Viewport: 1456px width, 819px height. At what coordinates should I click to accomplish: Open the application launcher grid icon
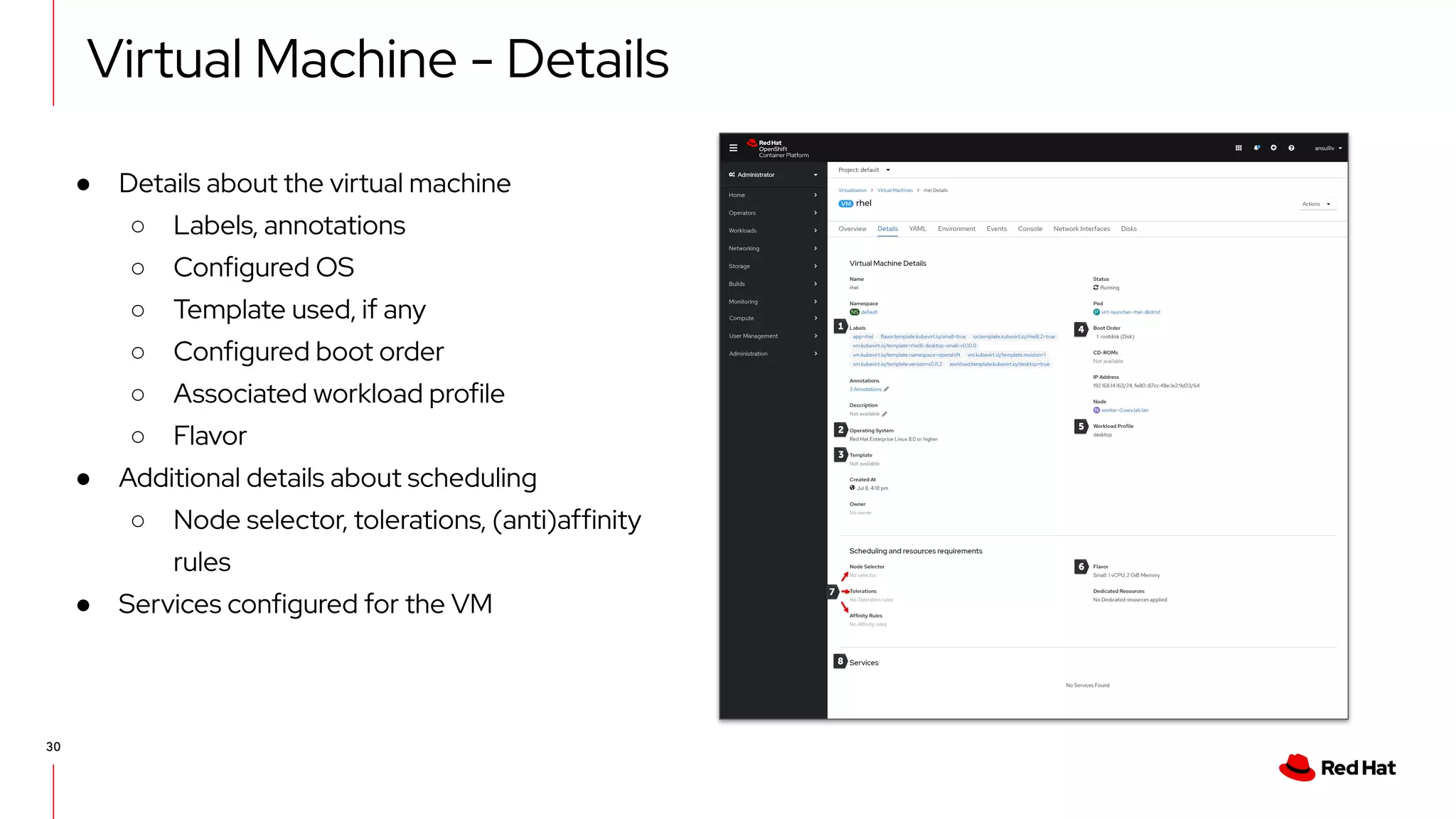1238,148
